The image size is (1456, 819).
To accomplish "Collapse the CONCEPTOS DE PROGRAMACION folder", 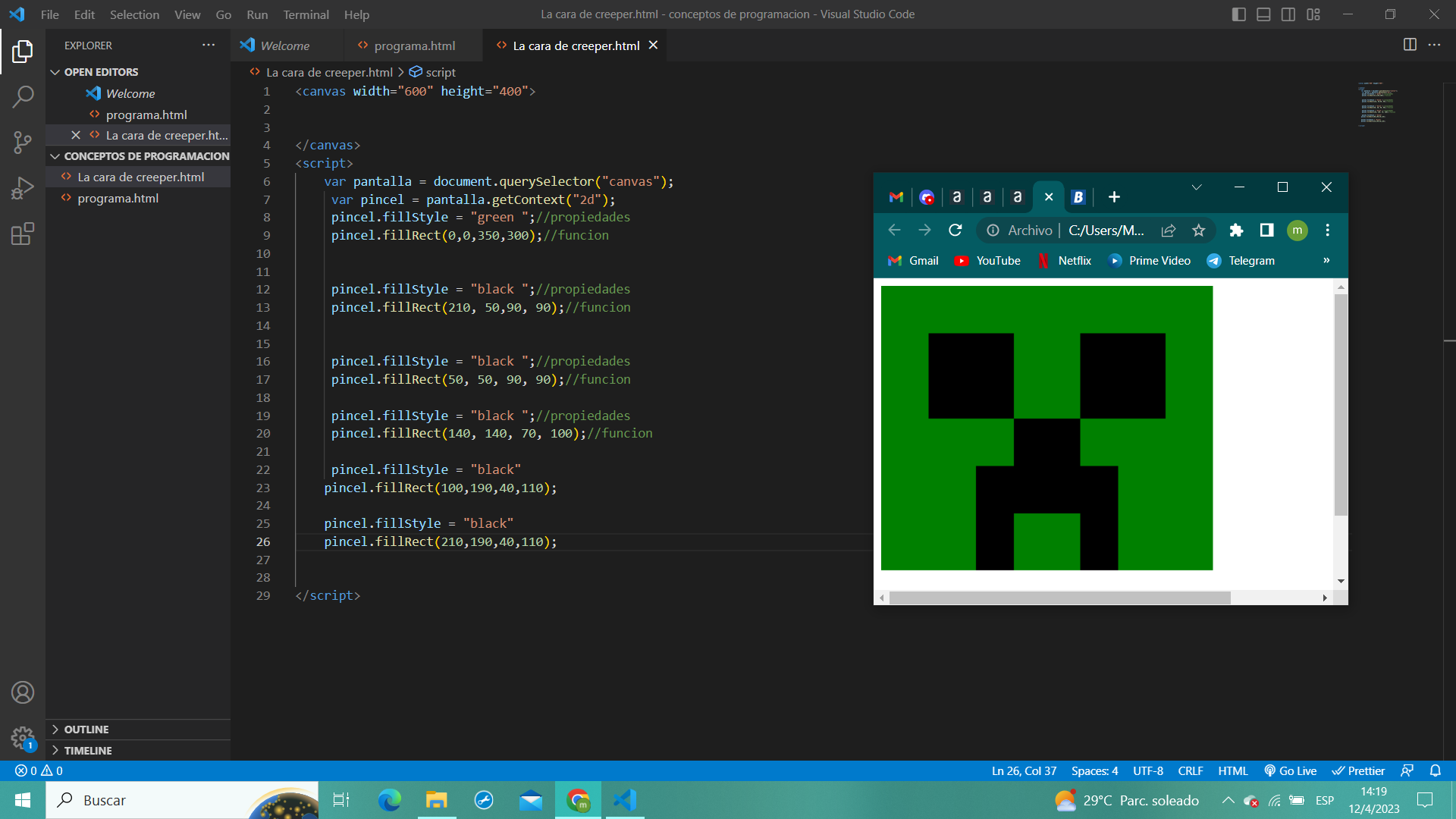I will (138, 156).
